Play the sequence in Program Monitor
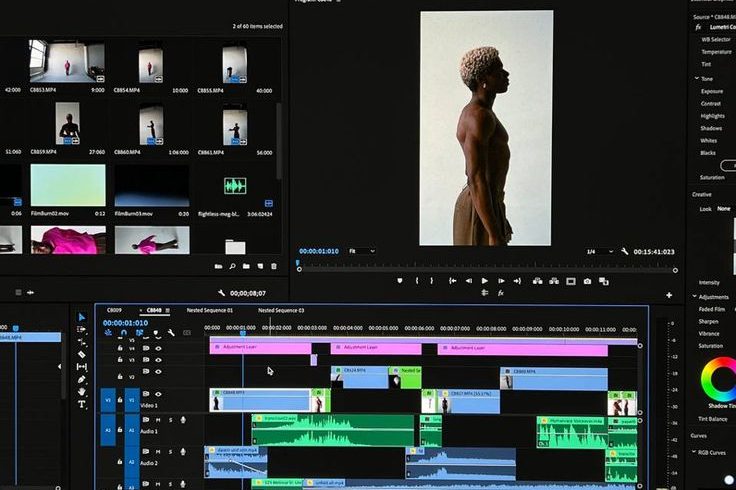This screenshot has height=490, width=736. click(x=484, y=281)
